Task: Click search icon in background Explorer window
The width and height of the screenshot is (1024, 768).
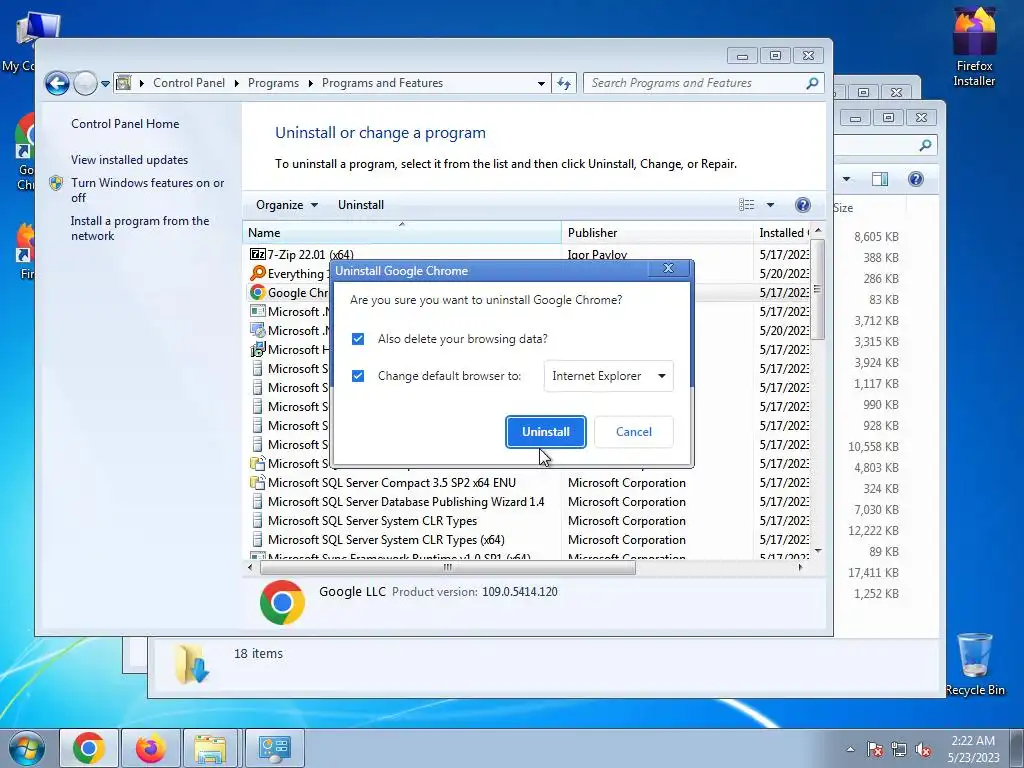Action: coord(925,145)
